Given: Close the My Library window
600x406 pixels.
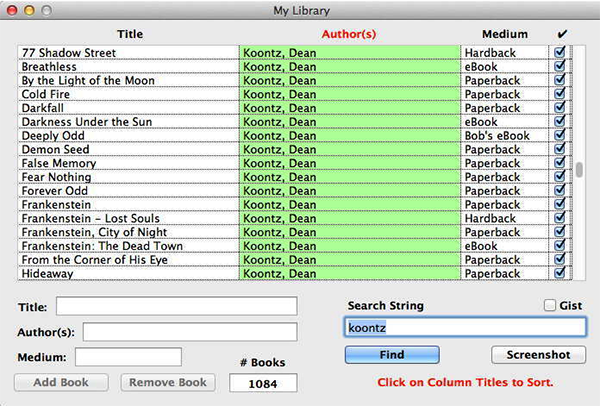Looking at the screenshot, I should 11,11.
